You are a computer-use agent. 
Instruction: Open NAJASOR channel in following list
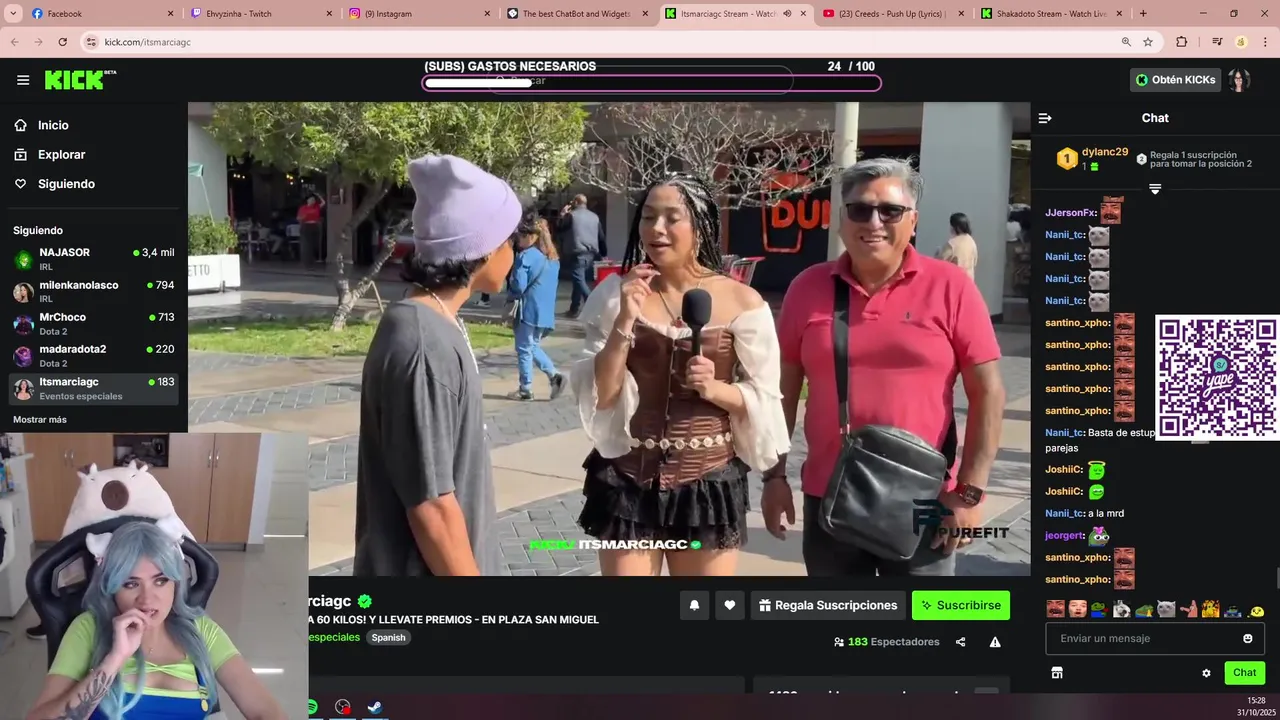[94, 259]
